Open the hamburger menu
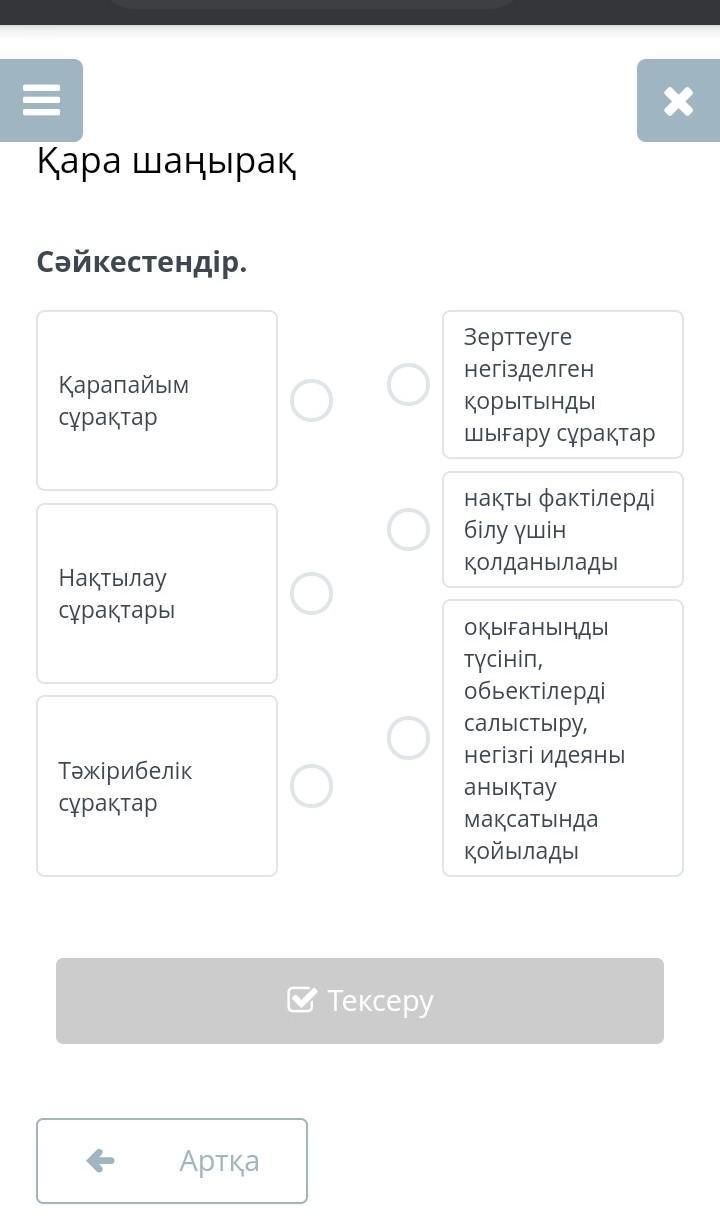 41,100
